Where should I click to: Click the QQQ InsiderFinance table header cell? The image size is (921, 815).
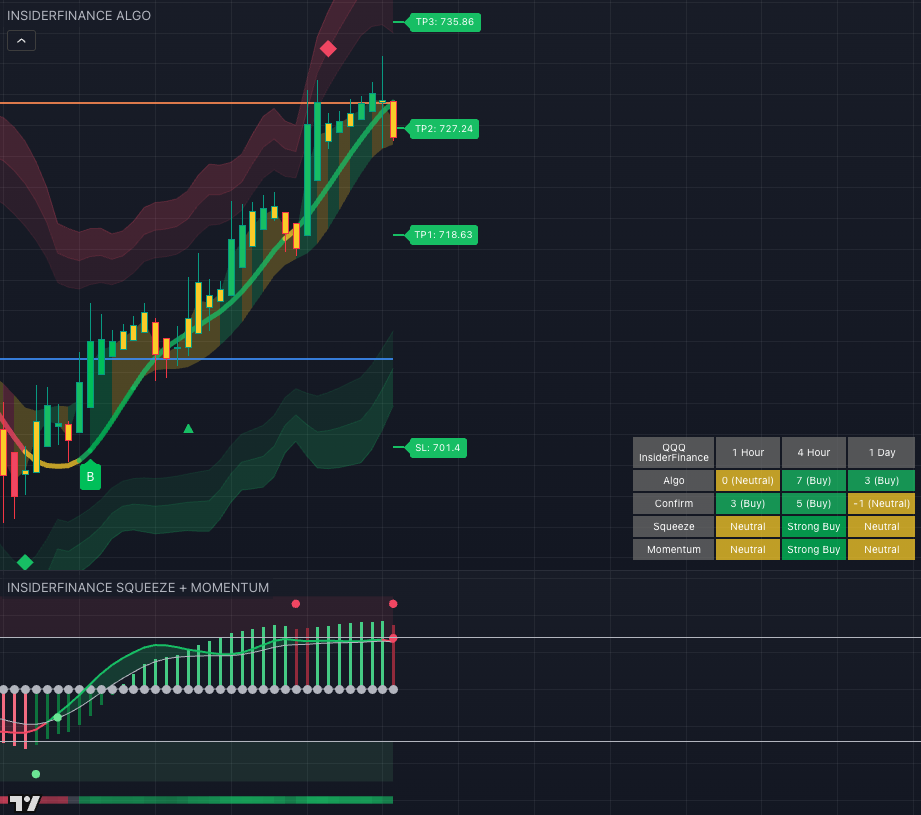pyautogui.click(x=674, y=453)
